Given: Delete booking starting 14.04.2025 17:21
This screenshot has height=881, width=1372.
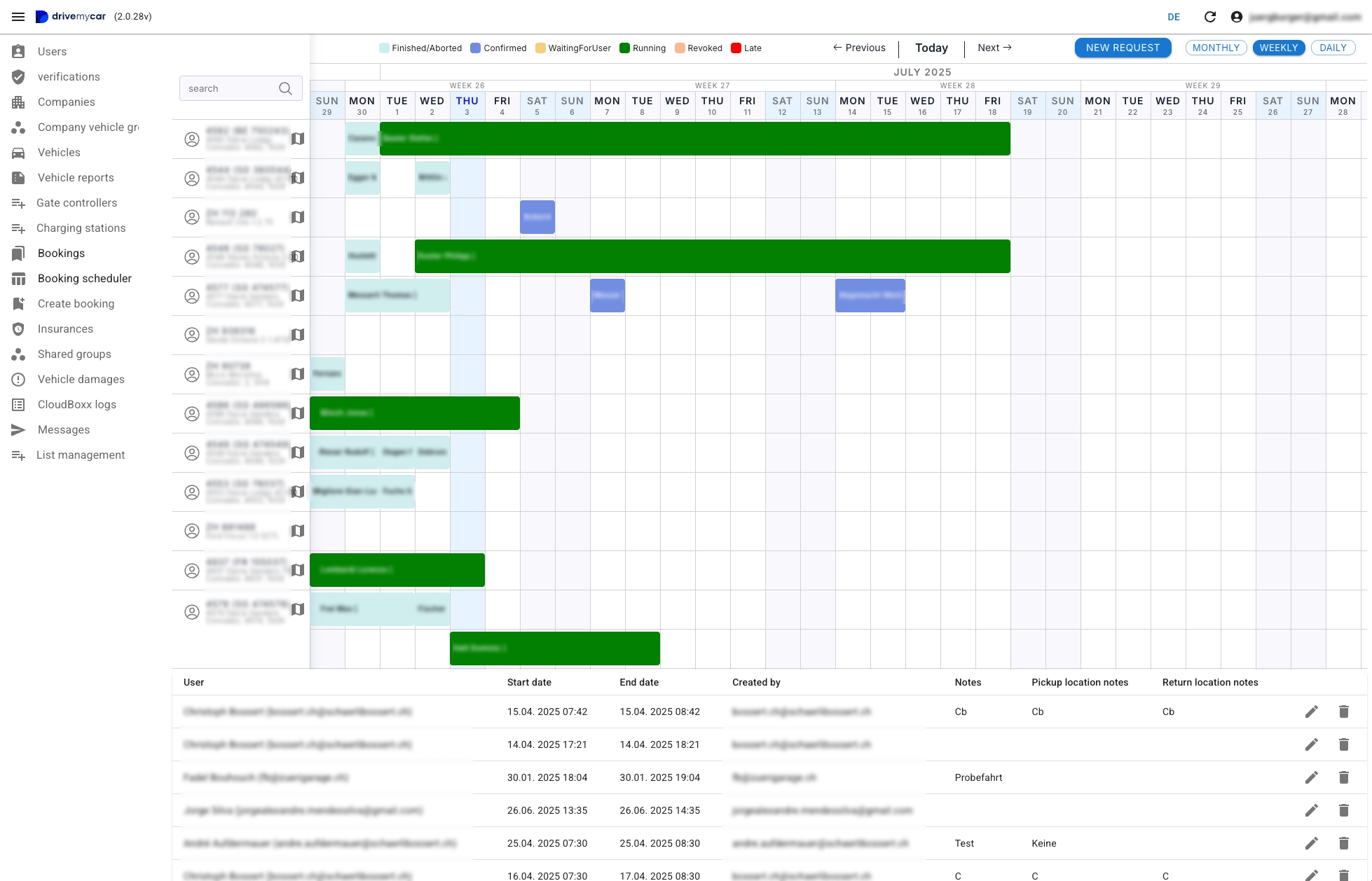Looking at the screenshot, I should click(1343, 744).
